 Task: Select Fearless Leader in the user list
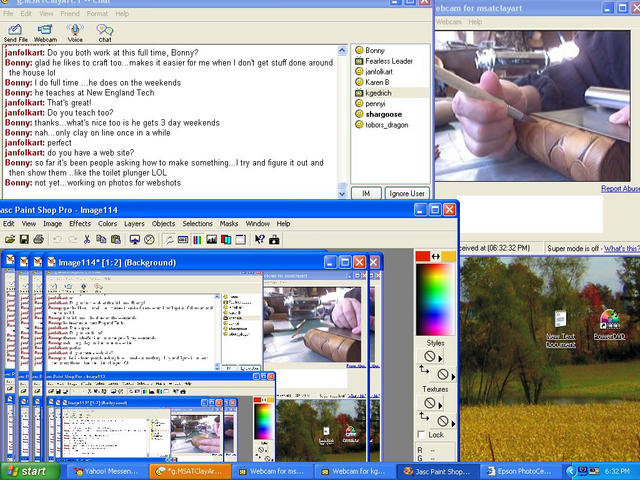coord(389,61)
